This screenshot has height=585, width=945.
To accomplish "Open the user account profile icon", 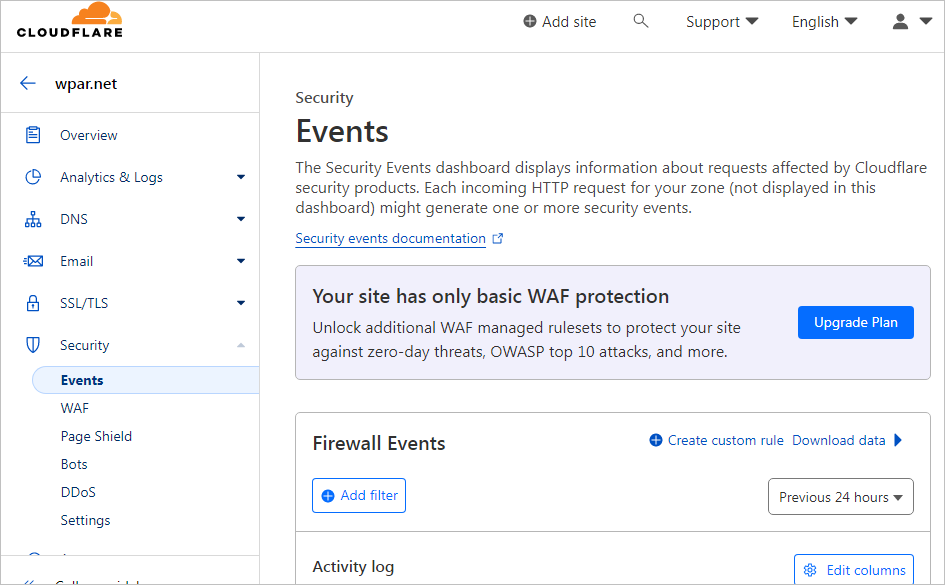I will (911, 21).
